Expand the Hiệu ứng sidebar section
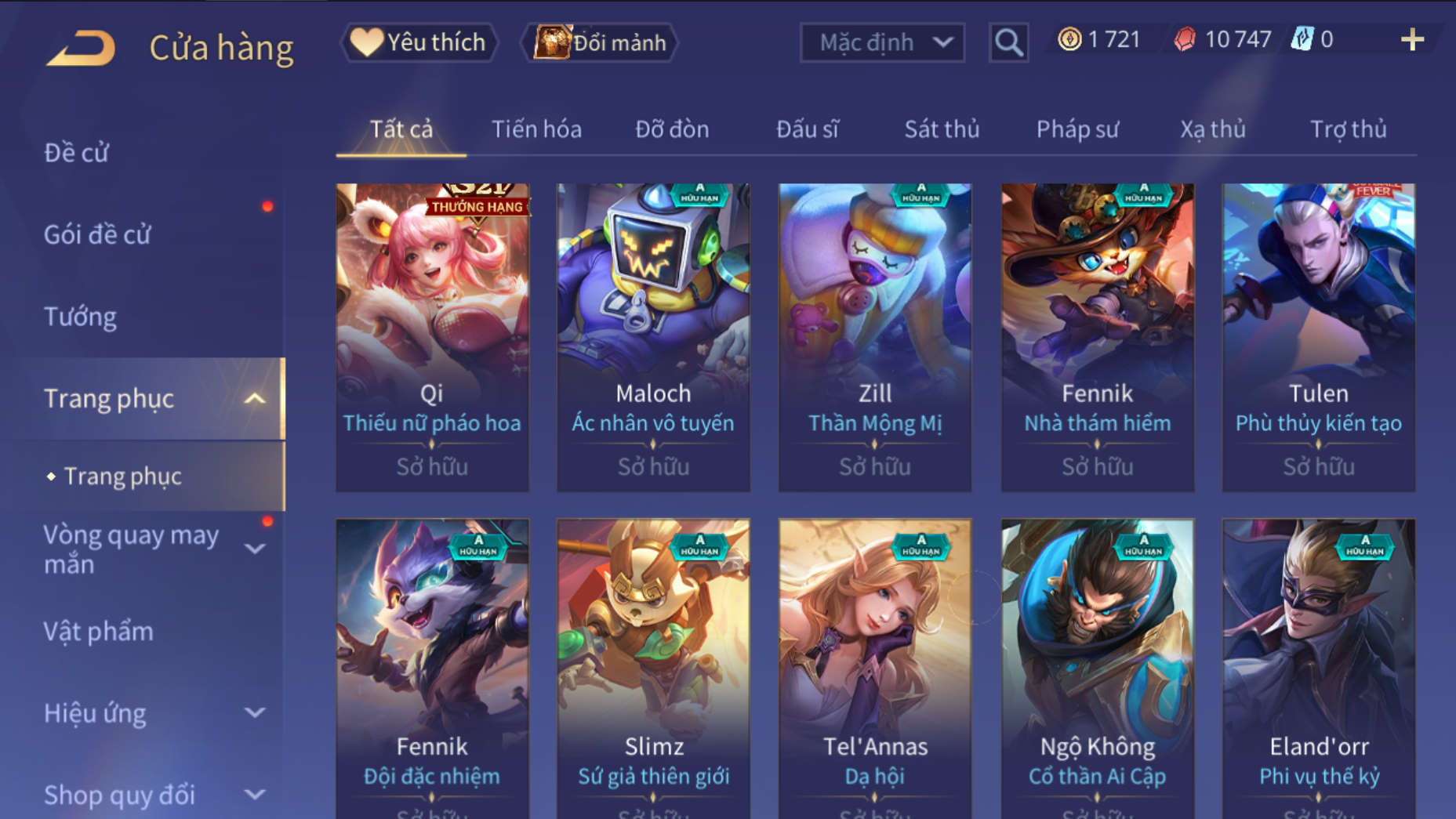The height and width of the screenshot is (819, 1456). tap(255, 712)
